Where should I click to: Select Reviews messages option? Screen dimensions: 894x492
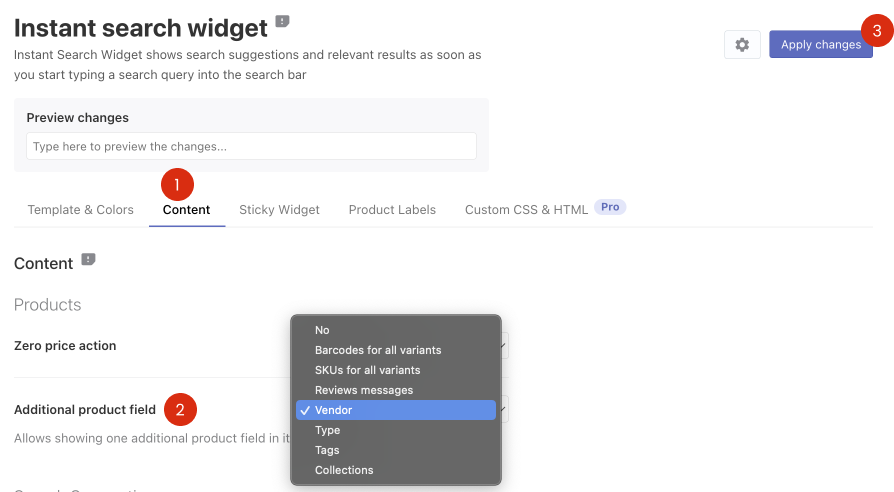396,390
